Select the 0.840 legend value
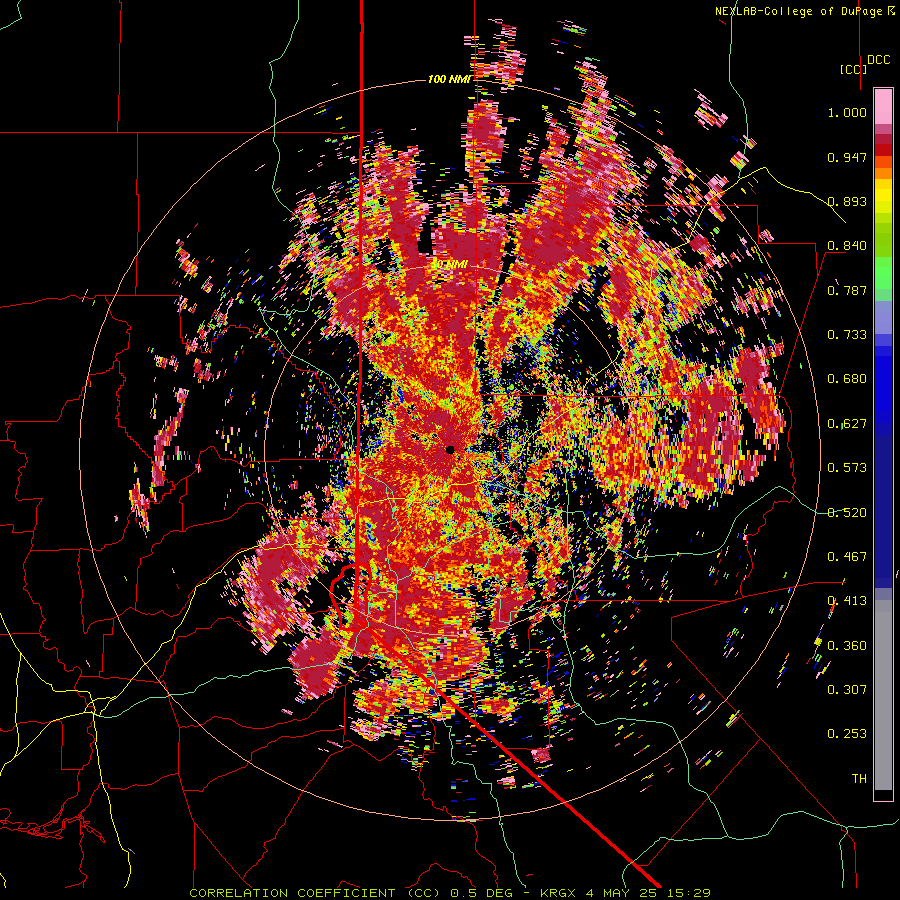900x900 pixels. 847,246
